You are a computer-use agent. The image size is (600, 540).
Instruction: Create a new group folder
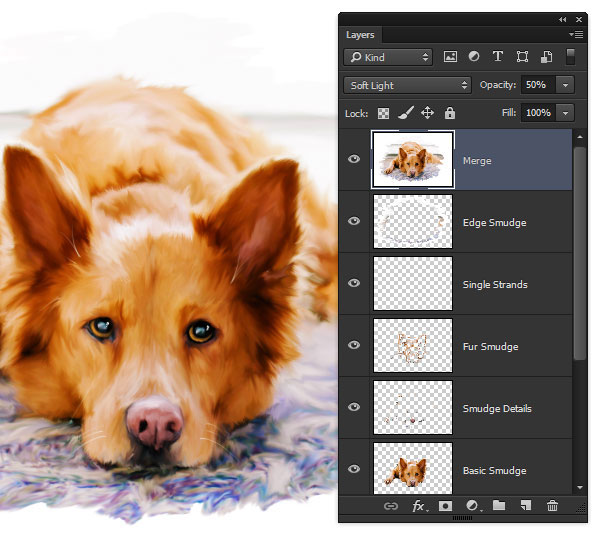499,506
